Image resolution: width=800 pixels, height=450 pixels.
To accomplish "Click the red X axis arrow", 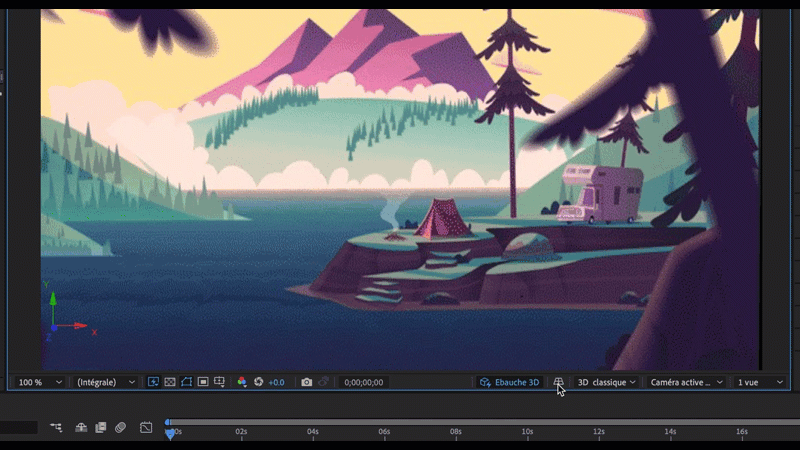I will 73,326.
